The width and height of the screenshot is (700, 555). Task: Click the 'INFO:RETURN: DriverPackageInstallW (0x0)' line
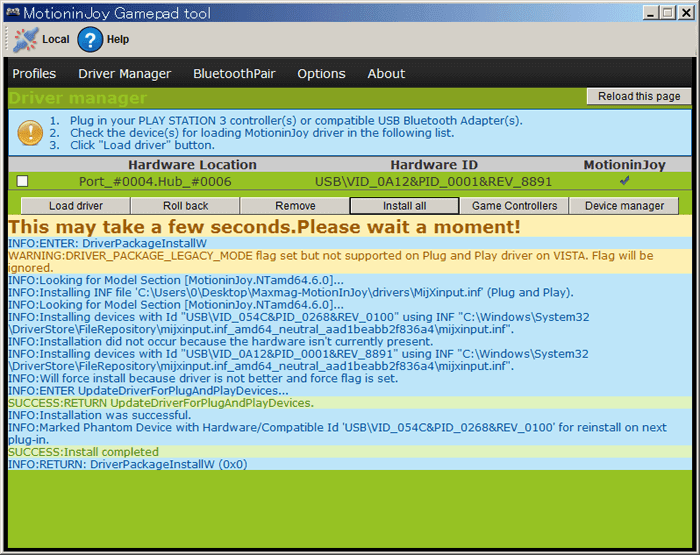click(x=350, y=464)
